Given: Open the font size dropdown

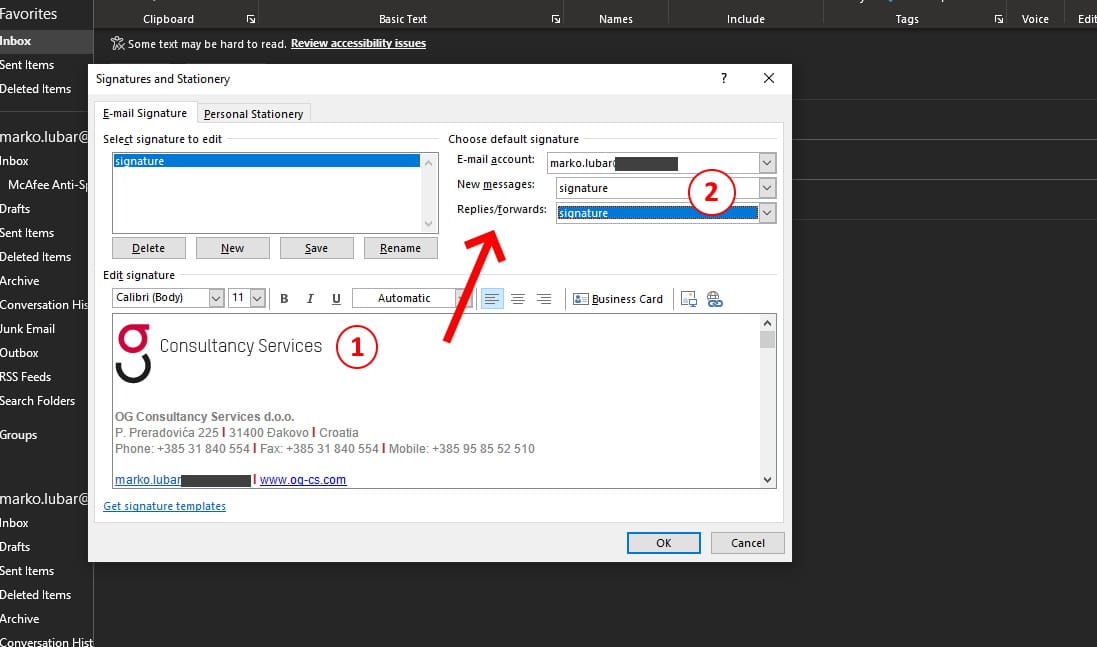Looking at the screenshot, I should [x=258, y=298].
